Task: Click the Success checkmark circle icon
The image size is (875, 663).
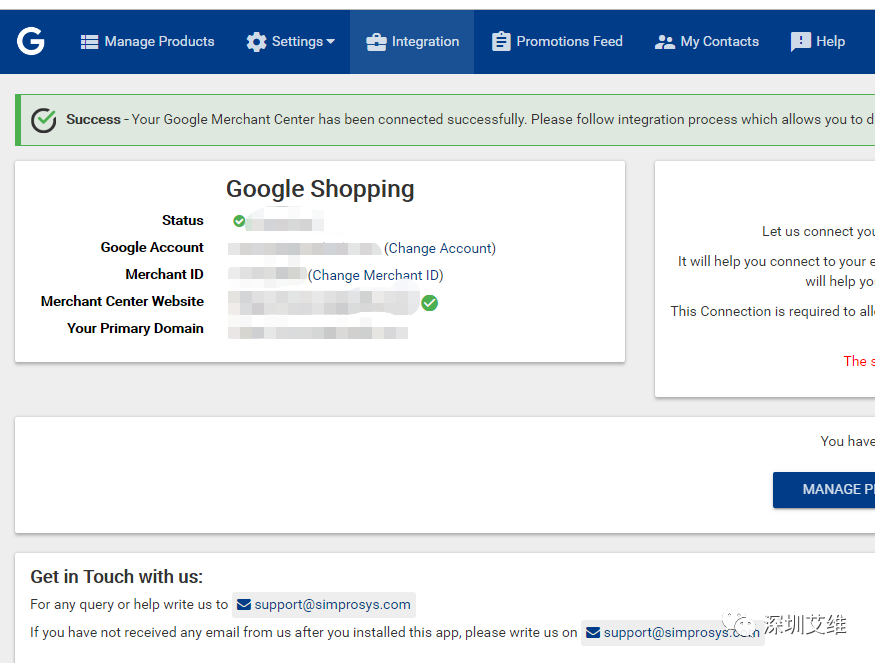Action: (x=44, y=121)
